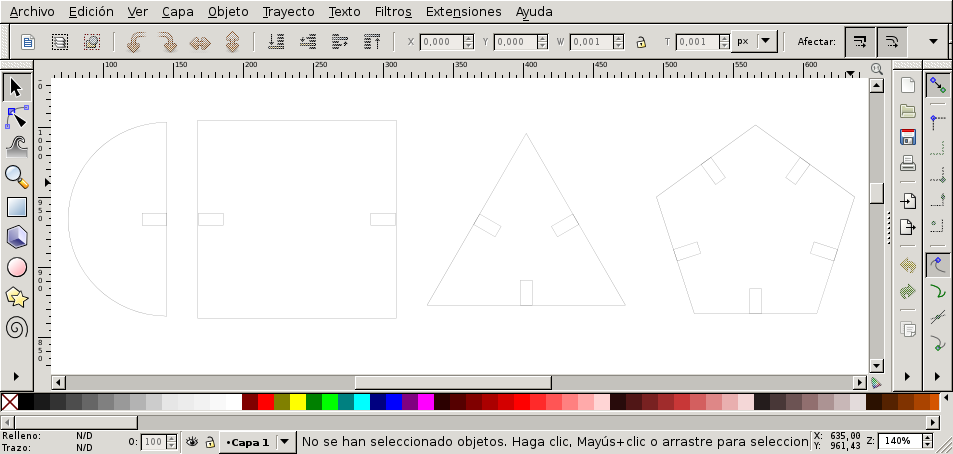The height and width of the screenshot is (454, 953).
Task: Toggle snap to paths
Action: click(938, 291)
